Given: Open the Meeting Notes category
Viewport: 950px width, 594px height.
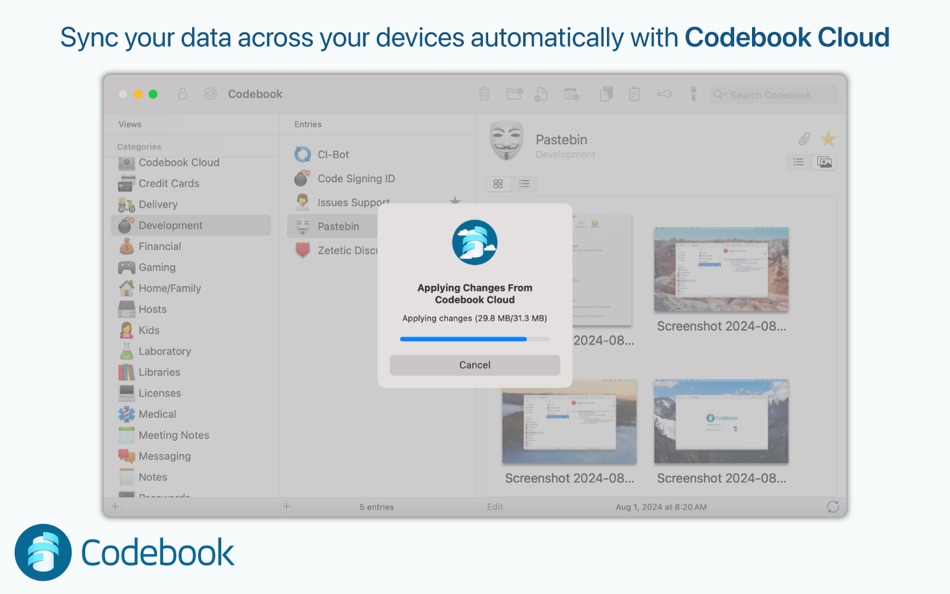Looking at the screenshot, I should tap(191, 435).
